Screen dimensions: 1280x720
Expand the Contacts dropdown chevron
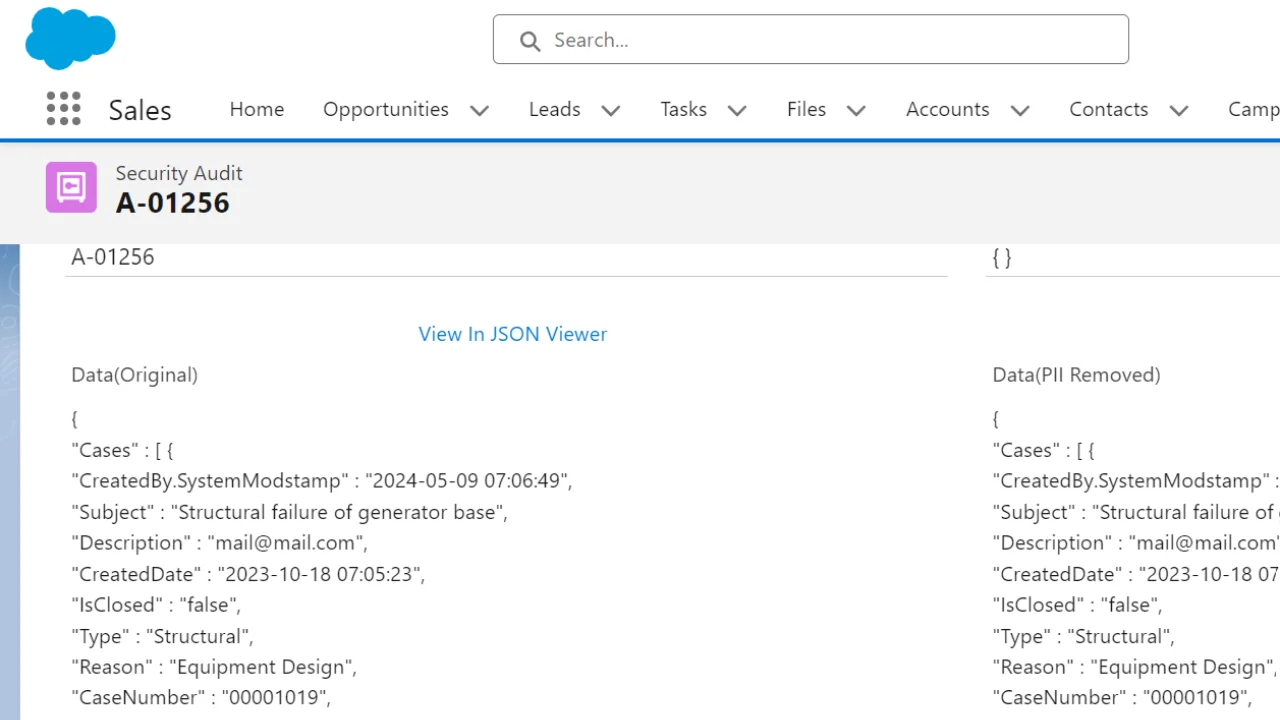click(x=1179, y=110)
